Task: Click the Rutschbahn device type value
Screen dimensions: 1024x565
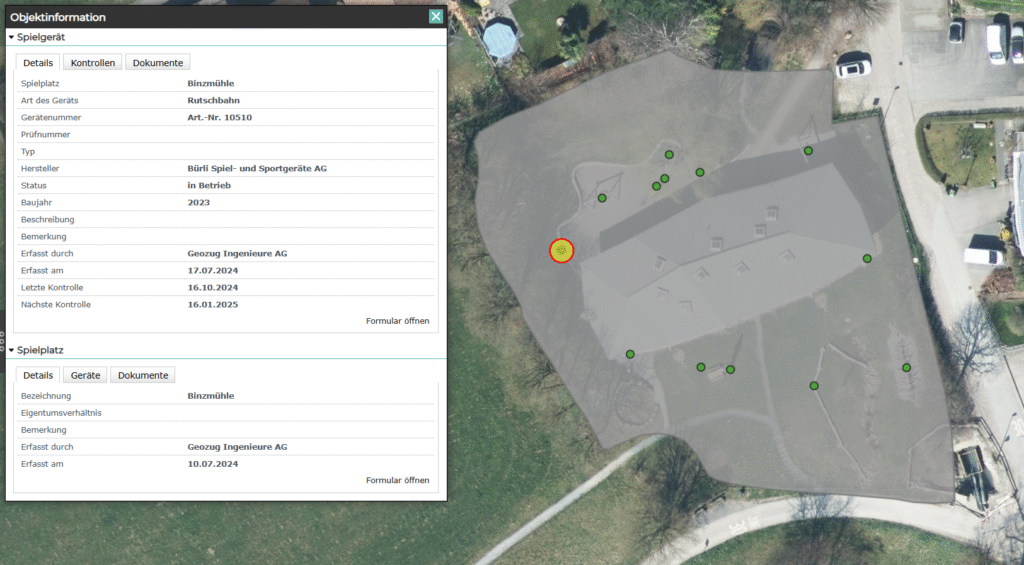Action: pyautogui.click(x=213, y=100)
